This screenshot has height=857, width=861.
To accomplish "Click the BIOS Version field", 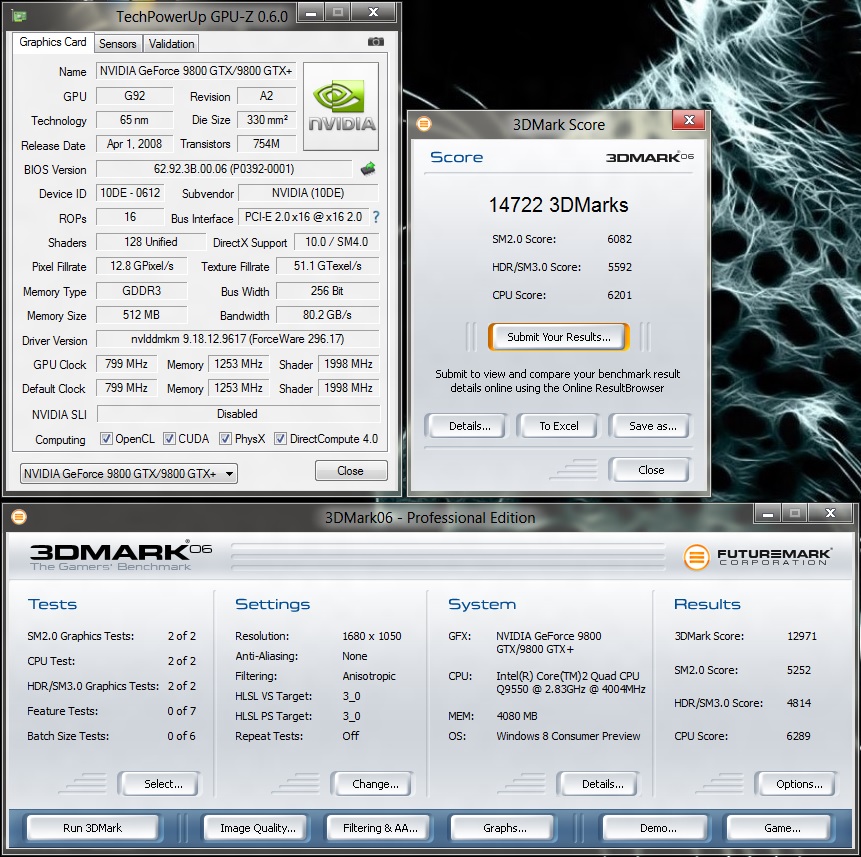I will click(224, 169).
